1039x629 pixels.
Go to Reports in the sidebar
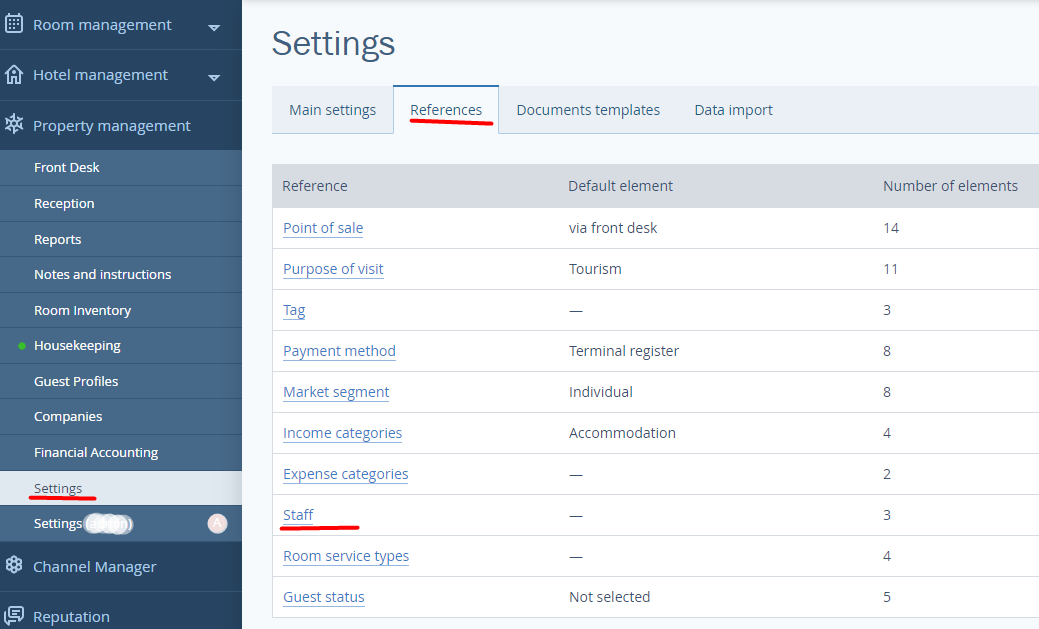click(x=121, y=239)
